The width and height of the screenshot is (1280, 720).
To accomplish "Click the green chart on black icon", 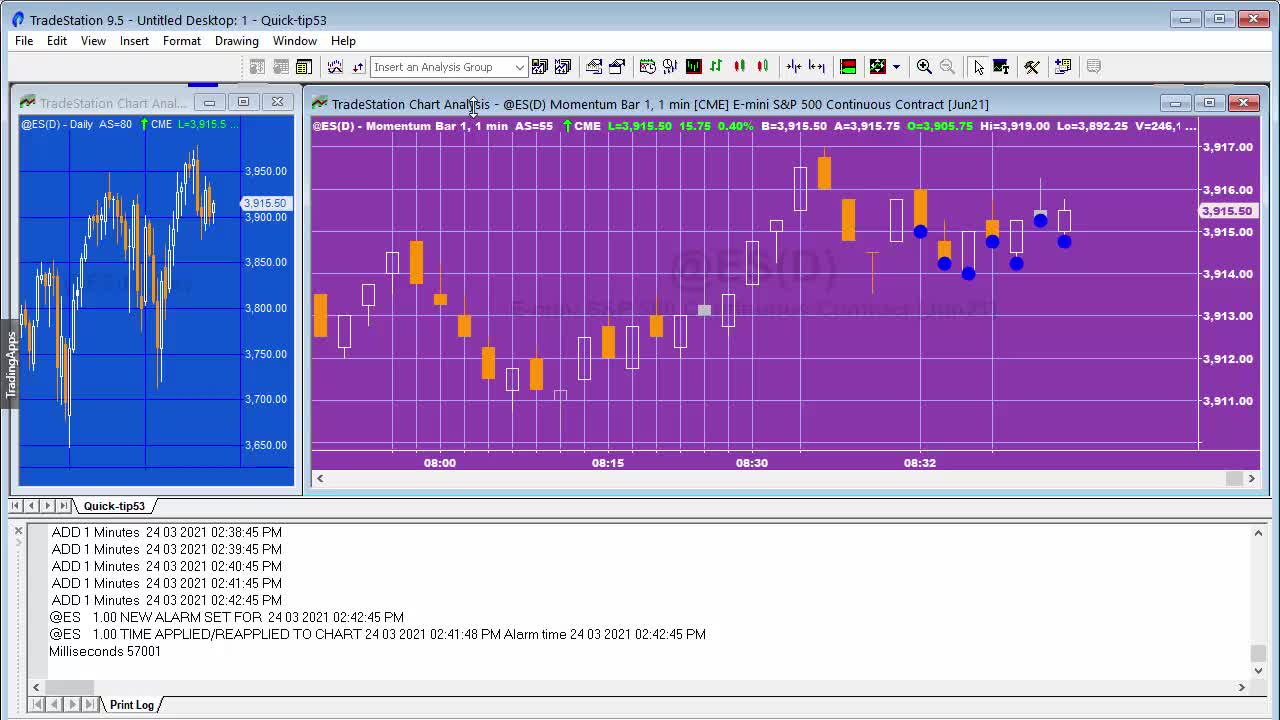I will [693, 67].
